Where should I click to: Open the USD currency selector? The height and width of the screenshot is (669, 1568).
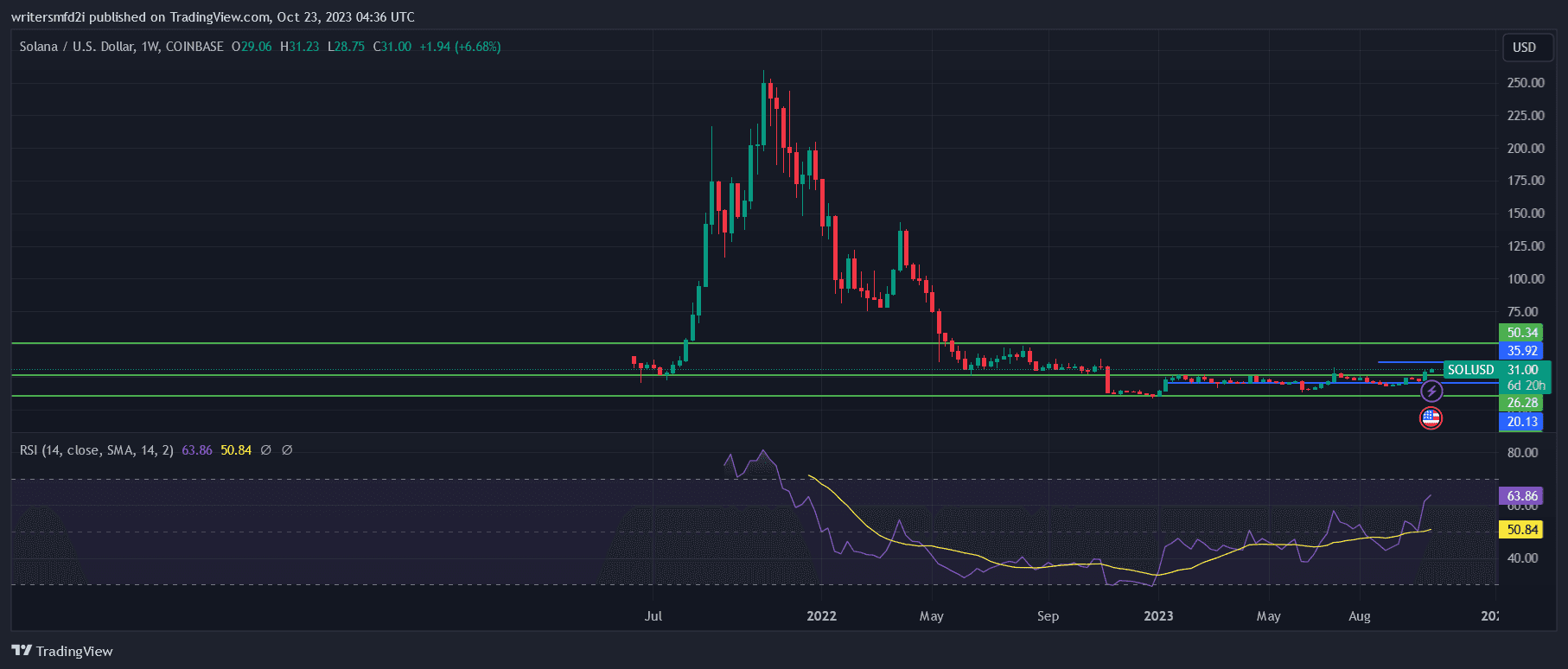point(1524,48)
